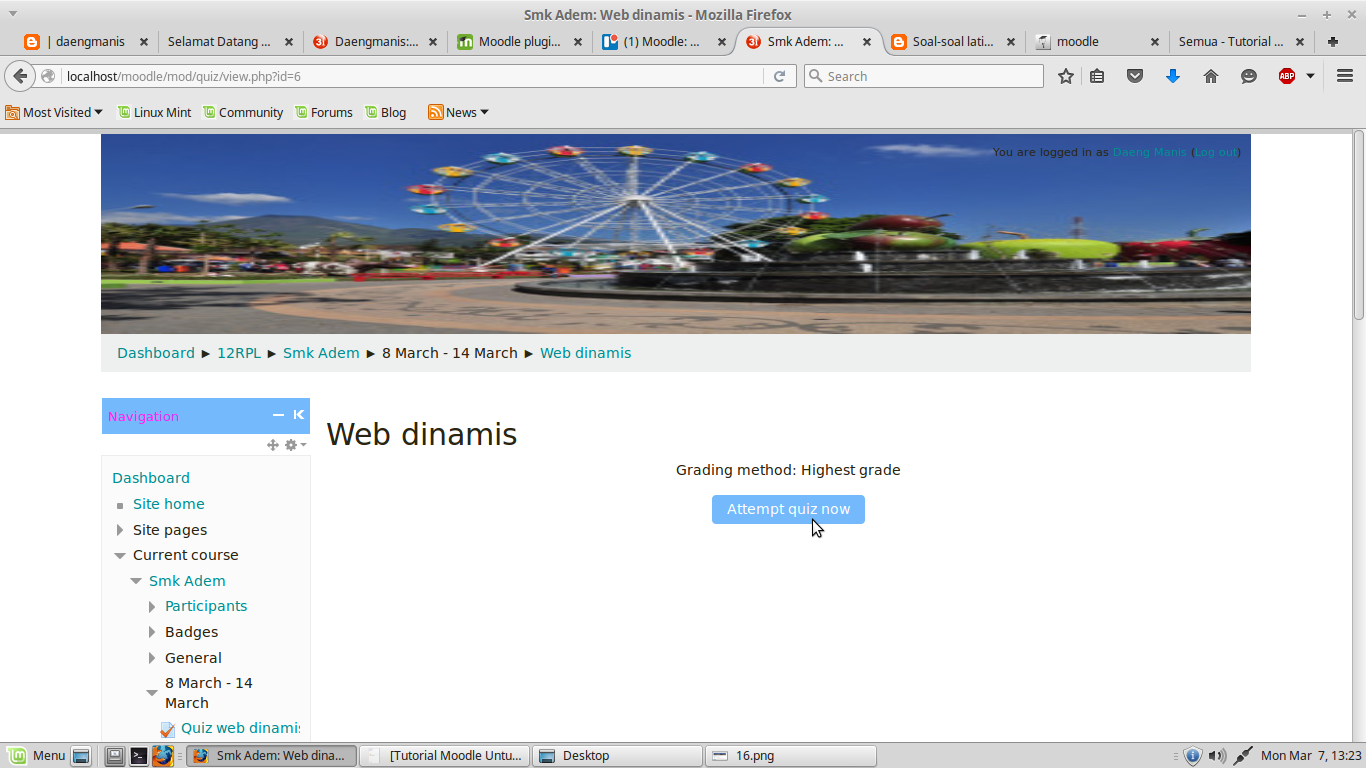Open the Firefox hamburger menu

coord(1345,76)
